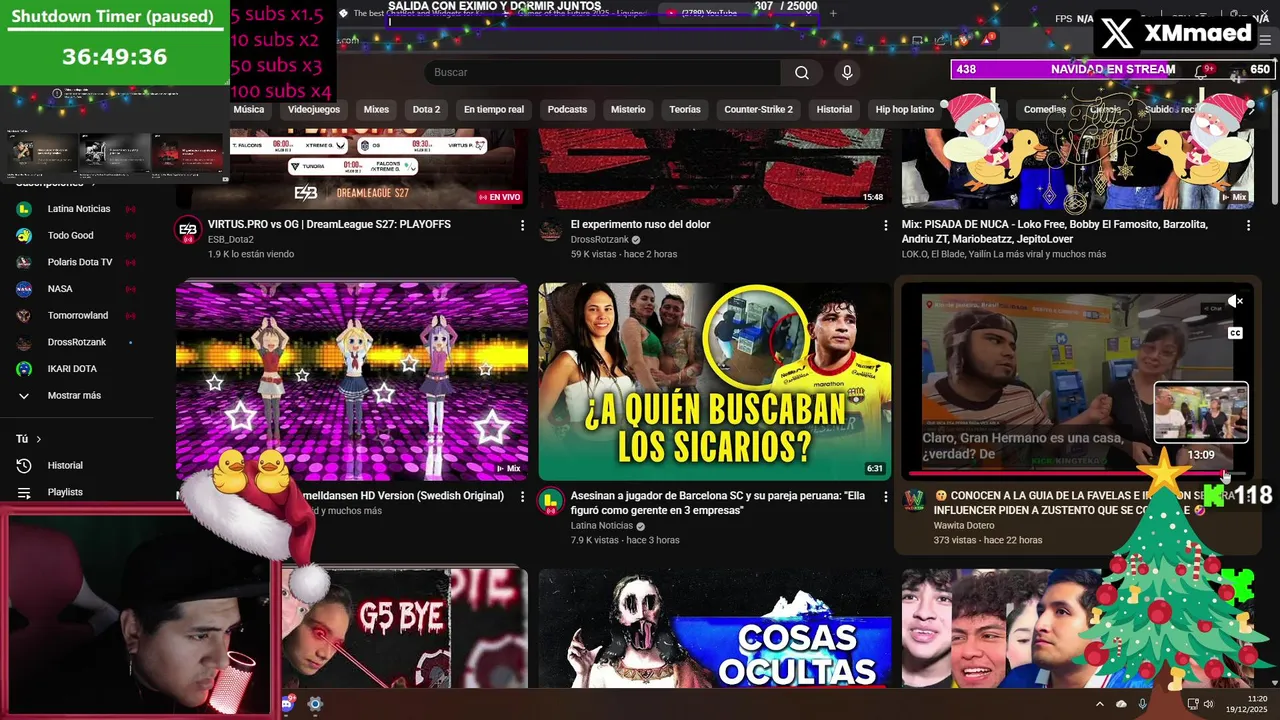Screen dimensions: 1280x720
Task: Select the Mixes filter chip
Action: click(x=376, y=109)
